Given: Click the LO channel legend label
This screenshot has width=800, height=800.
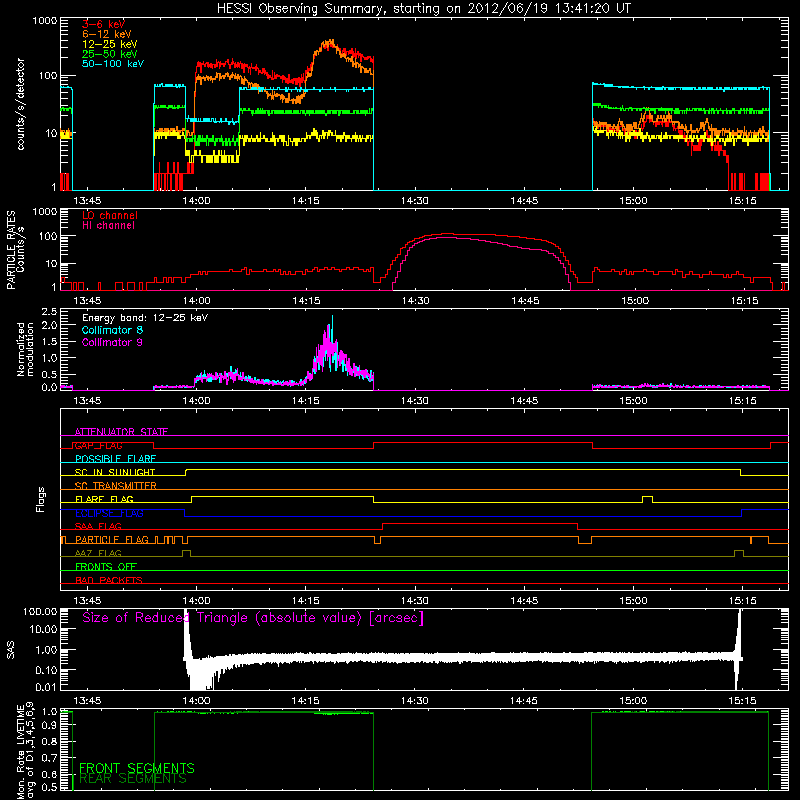Looking at the screenshot, I should tap(110, 215).
